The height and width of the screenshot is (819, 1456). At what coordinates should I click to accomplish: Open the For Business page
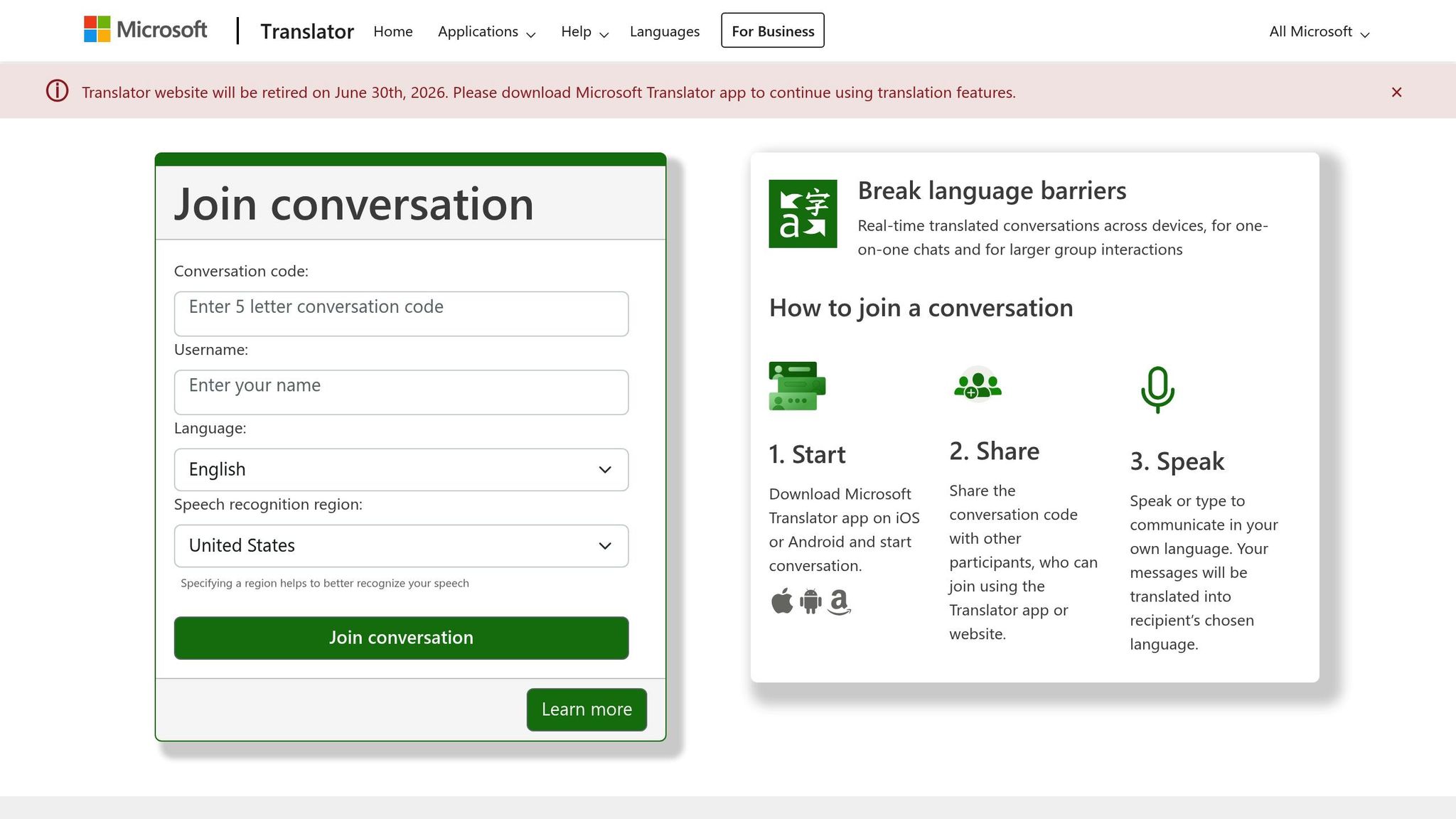point(772,31)
